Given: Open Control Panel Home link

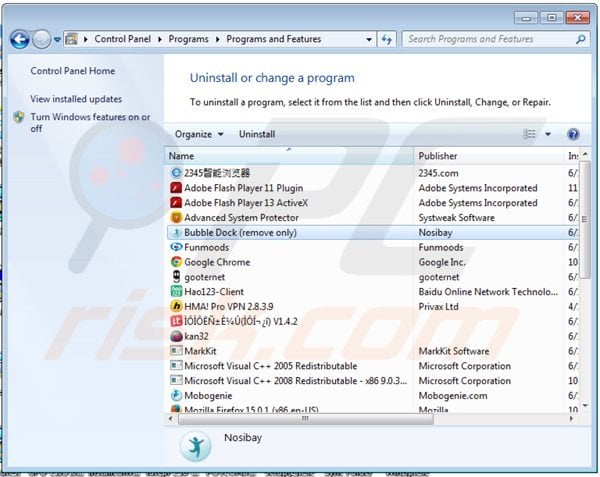Looking at the screenshot, I should click(x=73, y=71).
